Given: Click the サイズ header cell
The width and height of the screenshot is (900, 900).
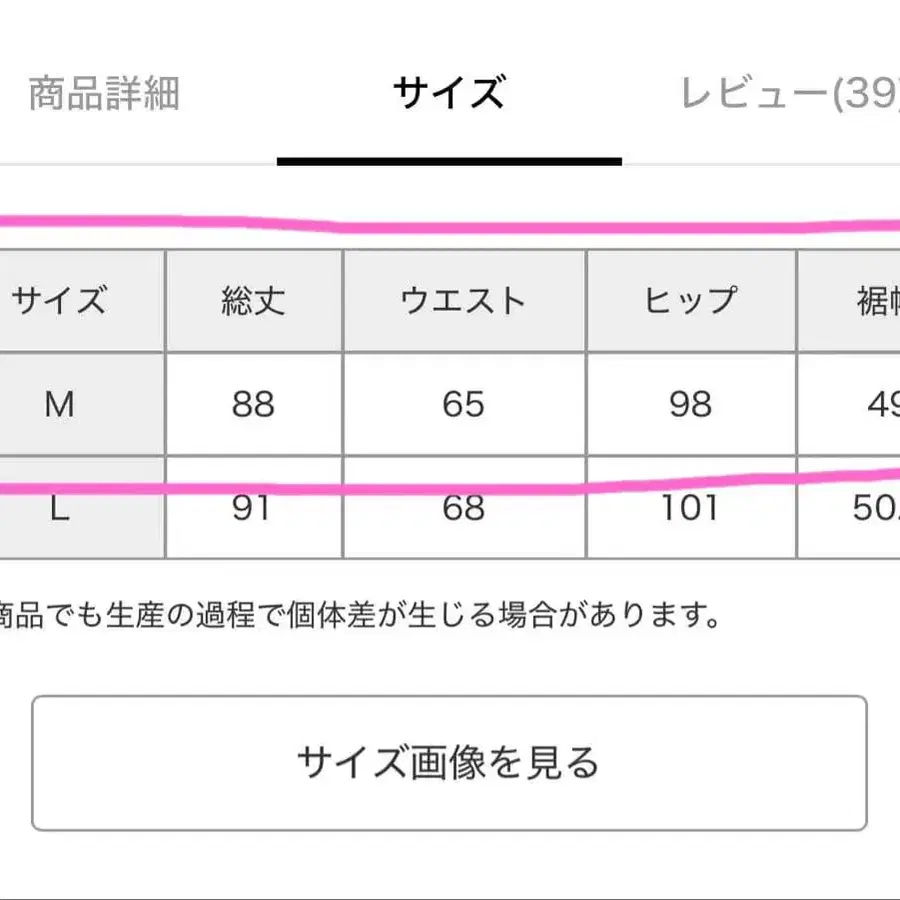Looking at the screenshot, I should click(x=62, y=298).
